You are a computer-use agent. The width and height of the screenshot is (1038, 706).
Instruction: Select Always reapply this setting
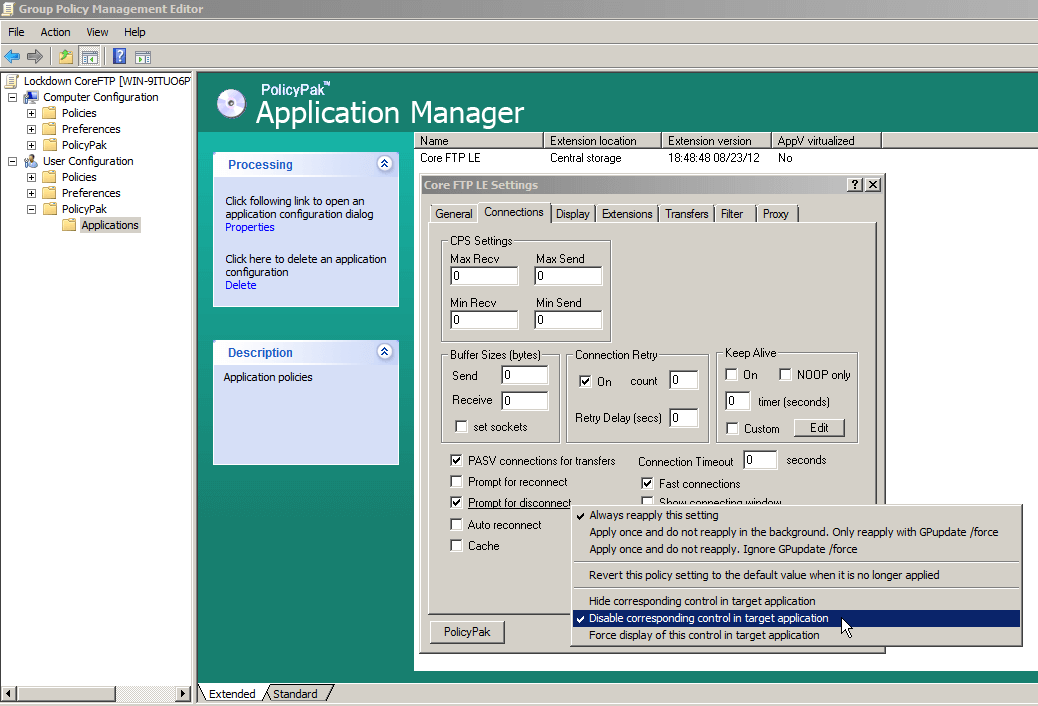(x=796, y=515)
